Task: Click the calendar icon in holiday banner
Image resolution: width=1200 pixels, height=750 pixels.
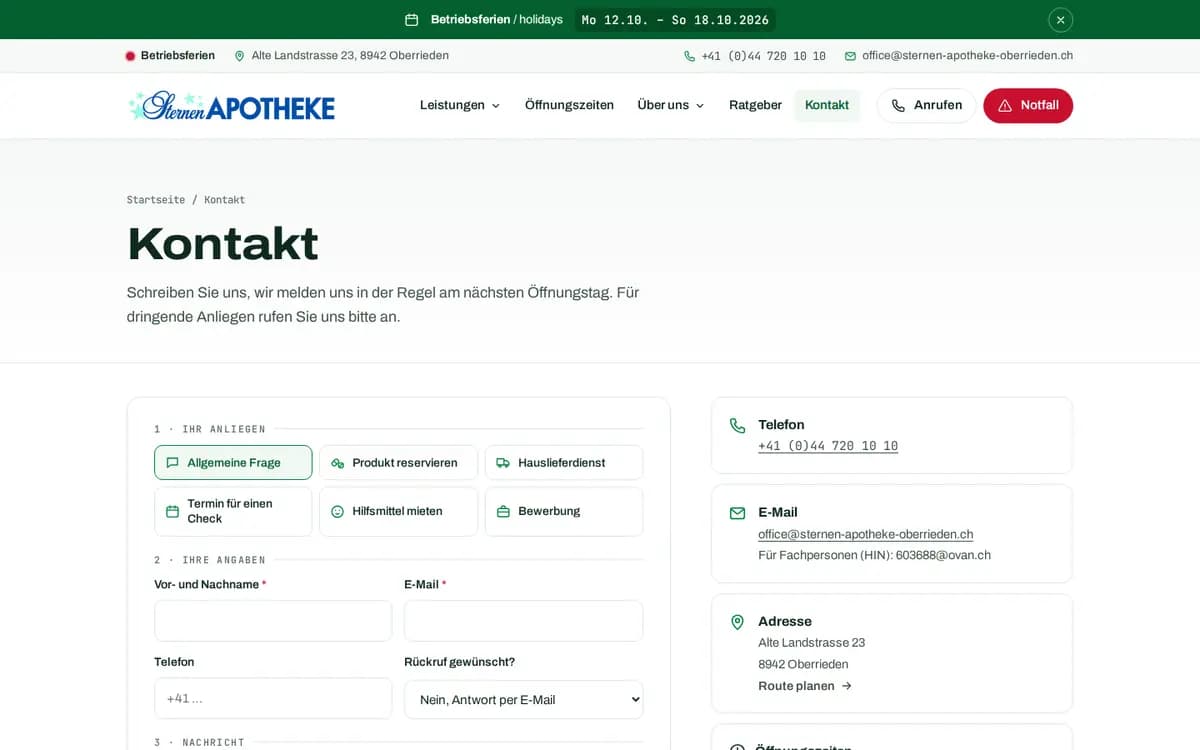Action: 411,20
